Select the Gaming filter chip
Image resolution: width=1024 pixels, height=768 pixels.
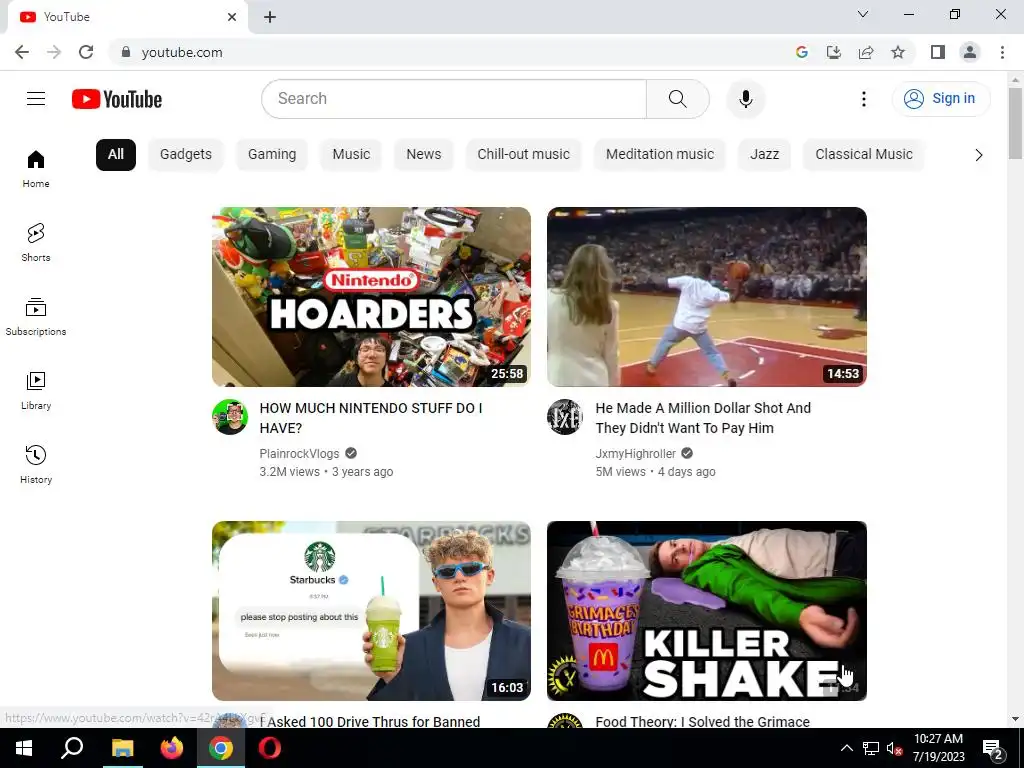[272, 155]
